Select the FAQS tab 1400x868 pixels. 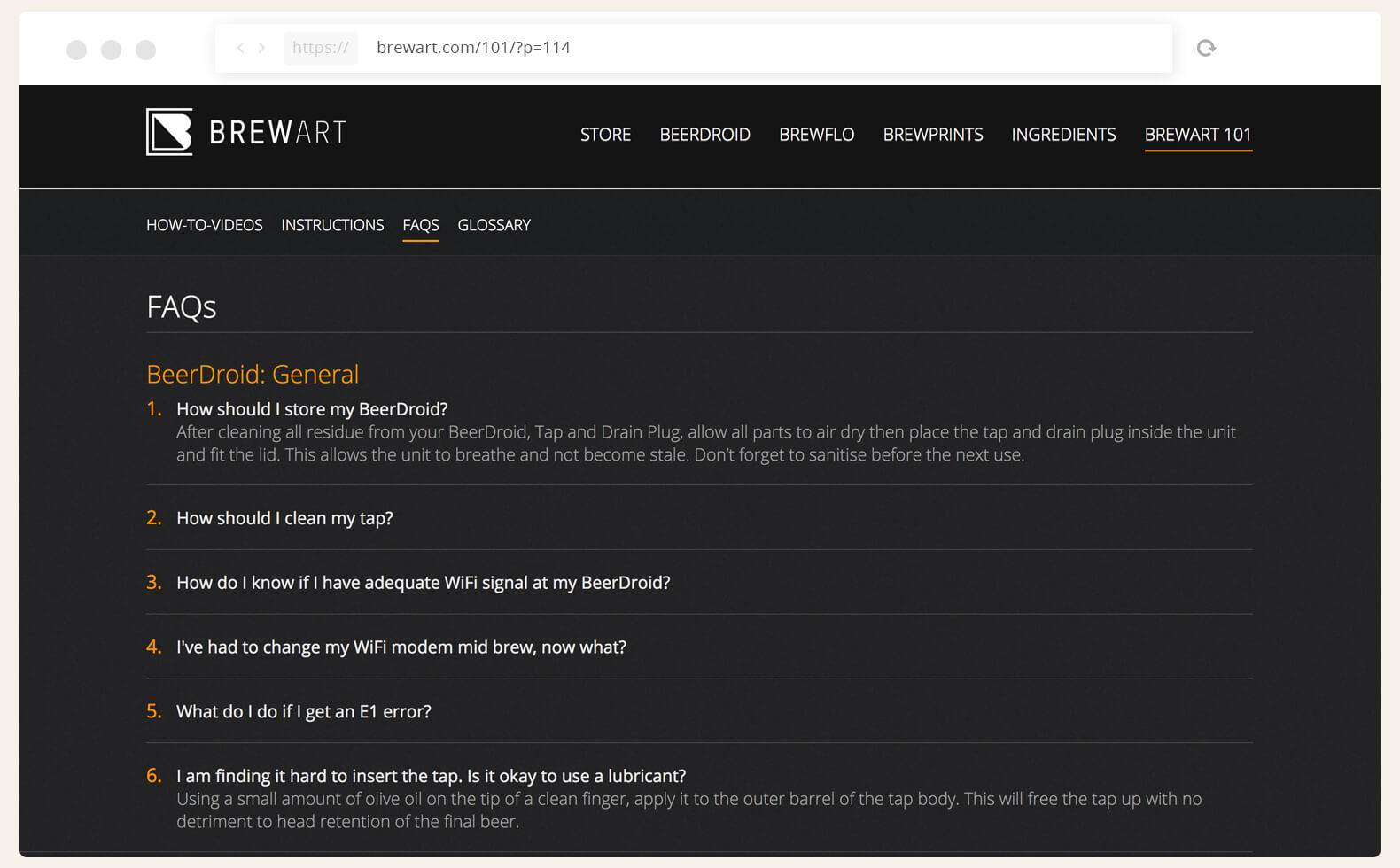pyautogui.click(x=420, y=225)
